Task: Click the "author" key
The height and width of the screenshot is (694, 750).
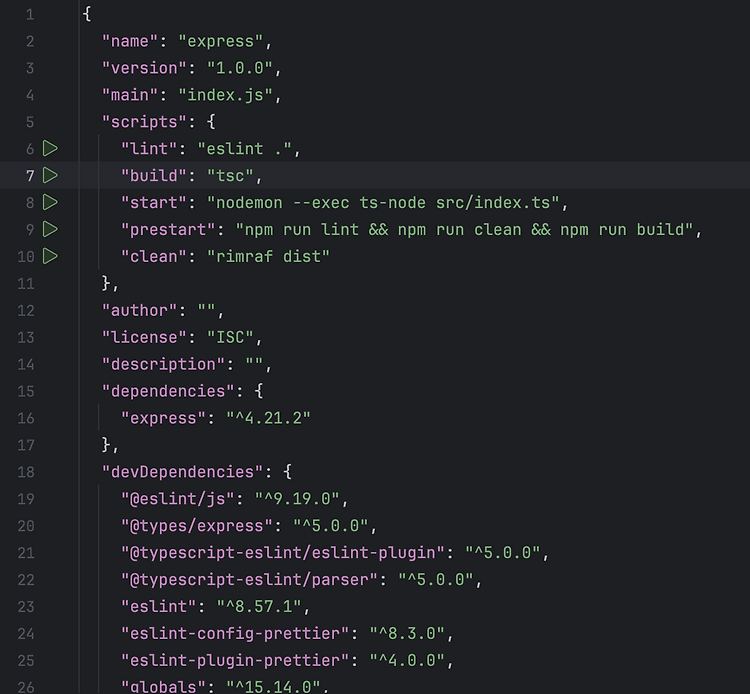Action: click(139, 310)
